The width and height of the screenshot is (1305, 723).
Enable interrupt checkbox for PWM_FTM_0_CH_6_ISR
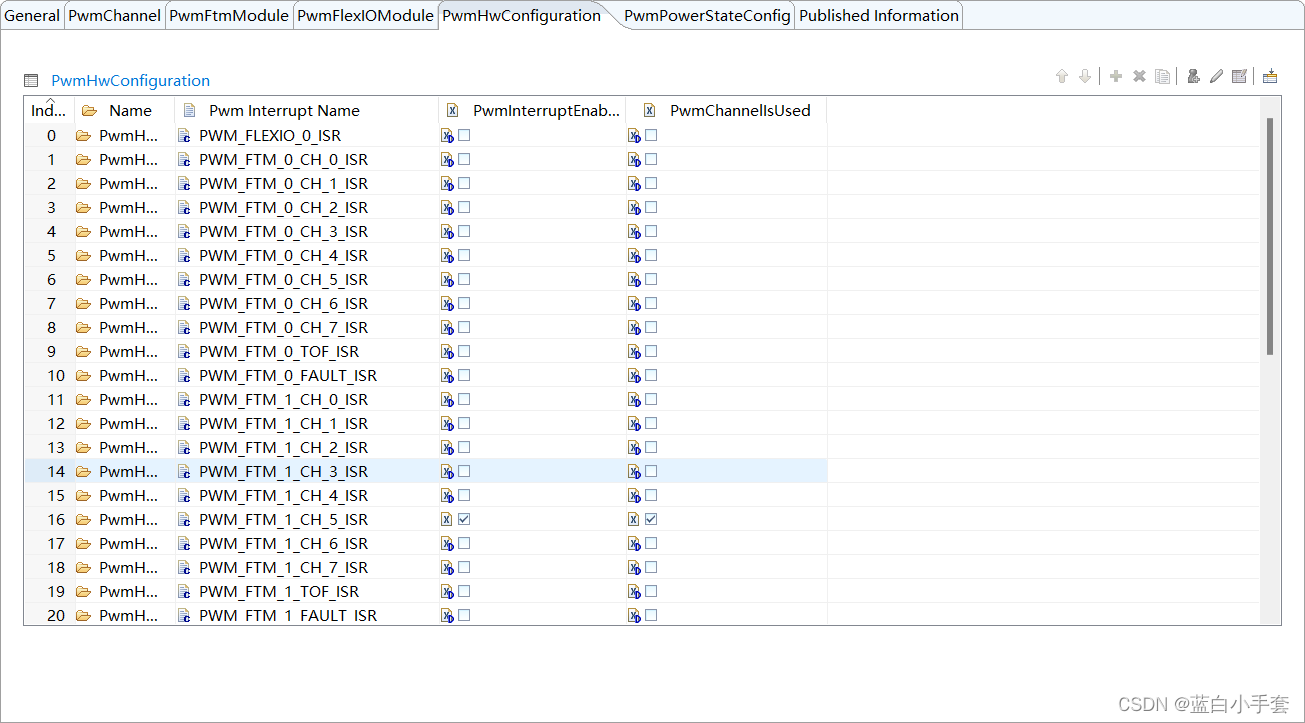464,303
